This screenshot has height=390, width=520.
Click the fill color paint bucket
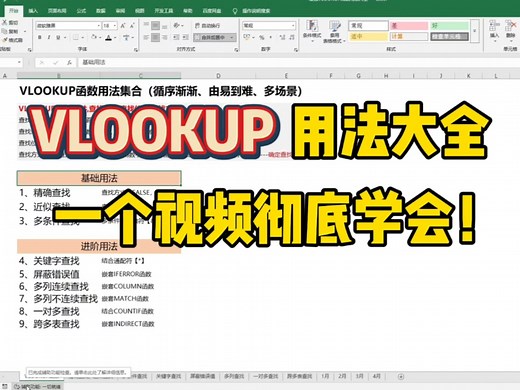click(94, 37)
